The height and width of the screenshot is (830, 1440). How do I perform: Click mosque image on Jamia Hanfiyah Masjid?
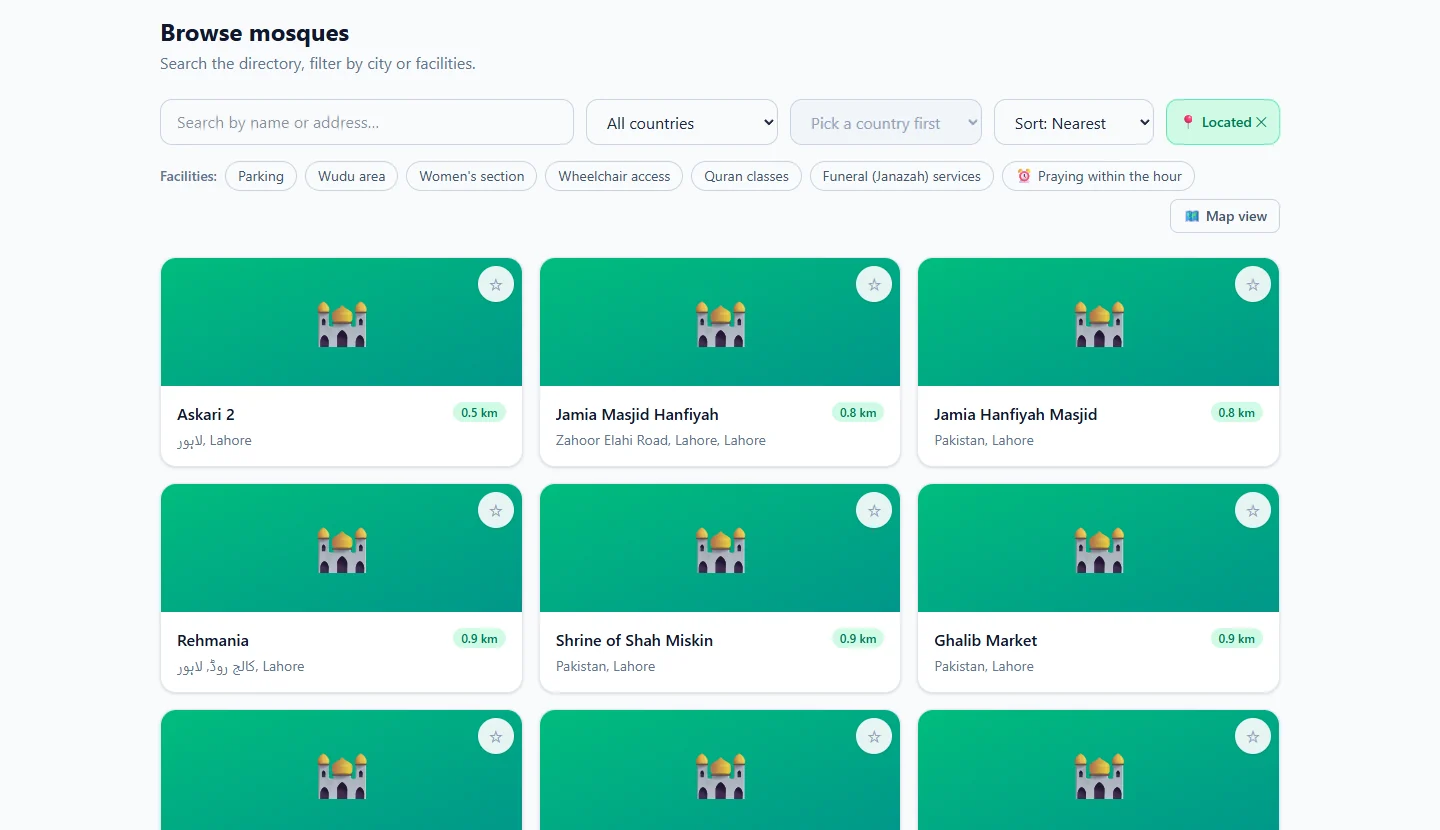click(1099, 324)
